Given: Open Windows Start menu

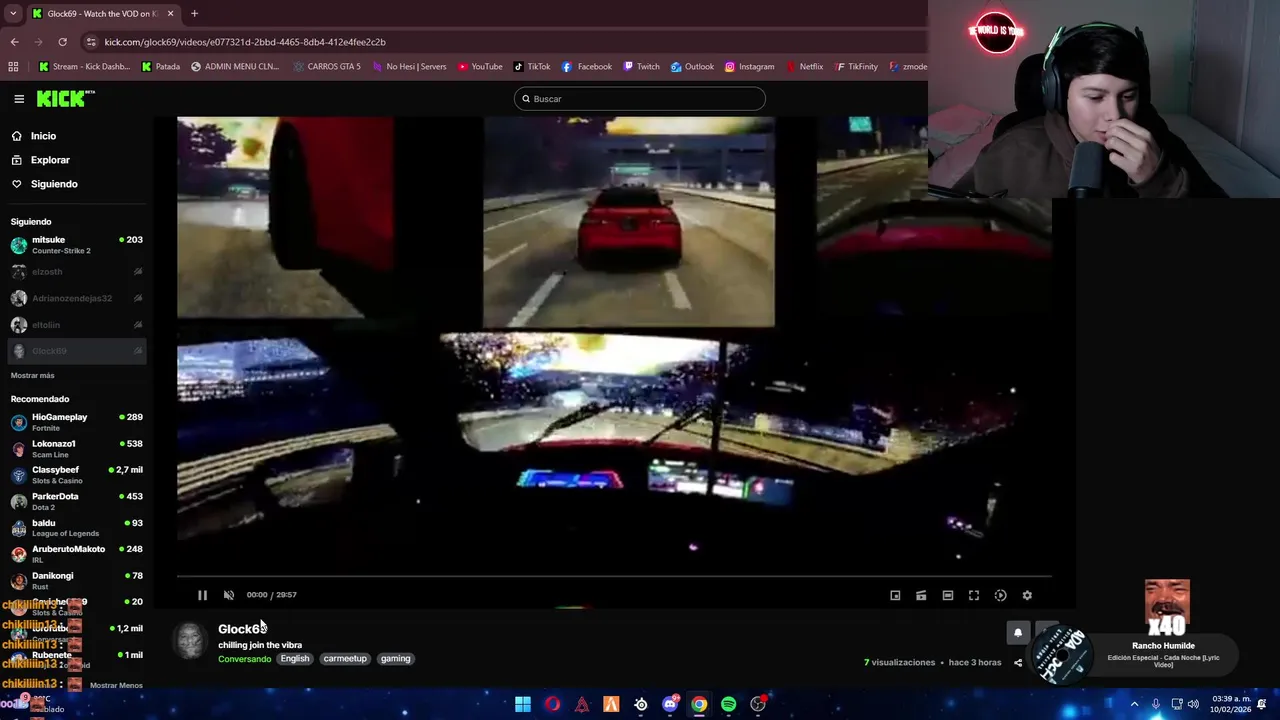Looking at the screenshot, I should [523, 704].
